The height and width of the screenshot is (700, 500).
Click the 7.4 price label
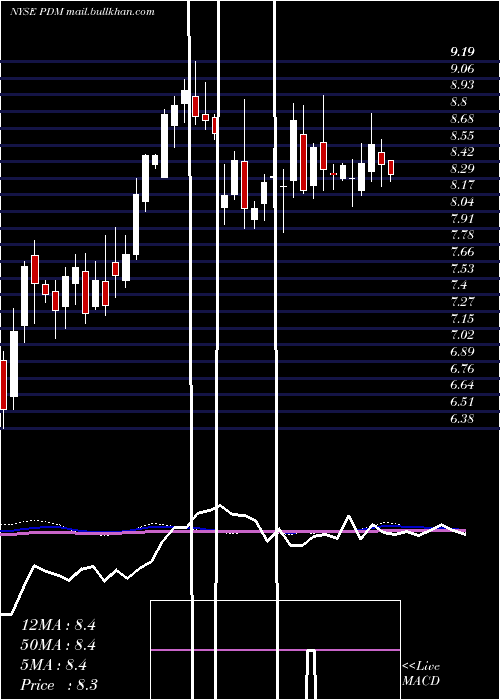(459, 285)
